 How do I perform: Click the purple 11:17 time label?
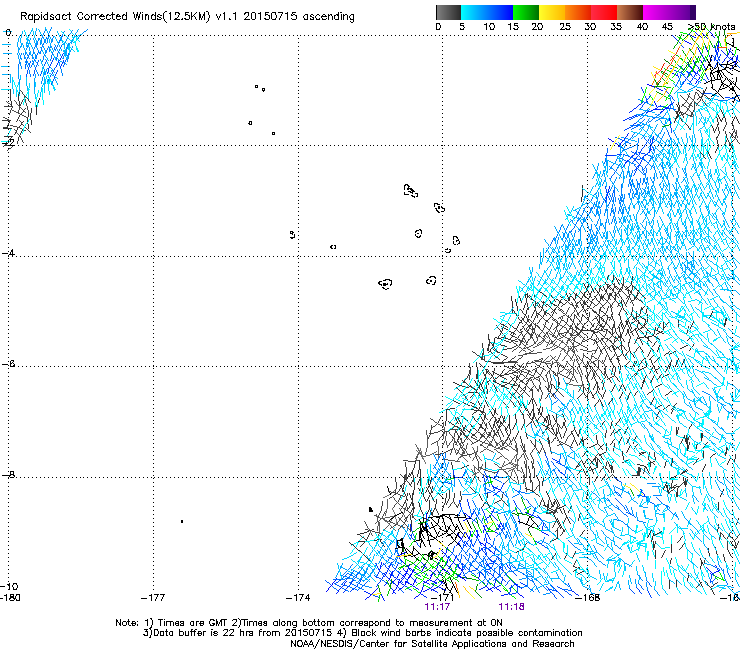(x=437, y=607)
